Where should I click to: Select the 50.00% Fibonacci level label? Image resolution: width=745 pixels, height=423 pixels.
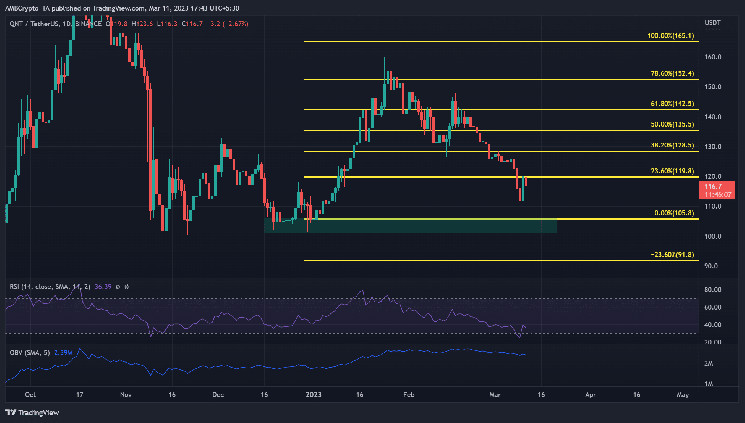(x=672, y=125)
